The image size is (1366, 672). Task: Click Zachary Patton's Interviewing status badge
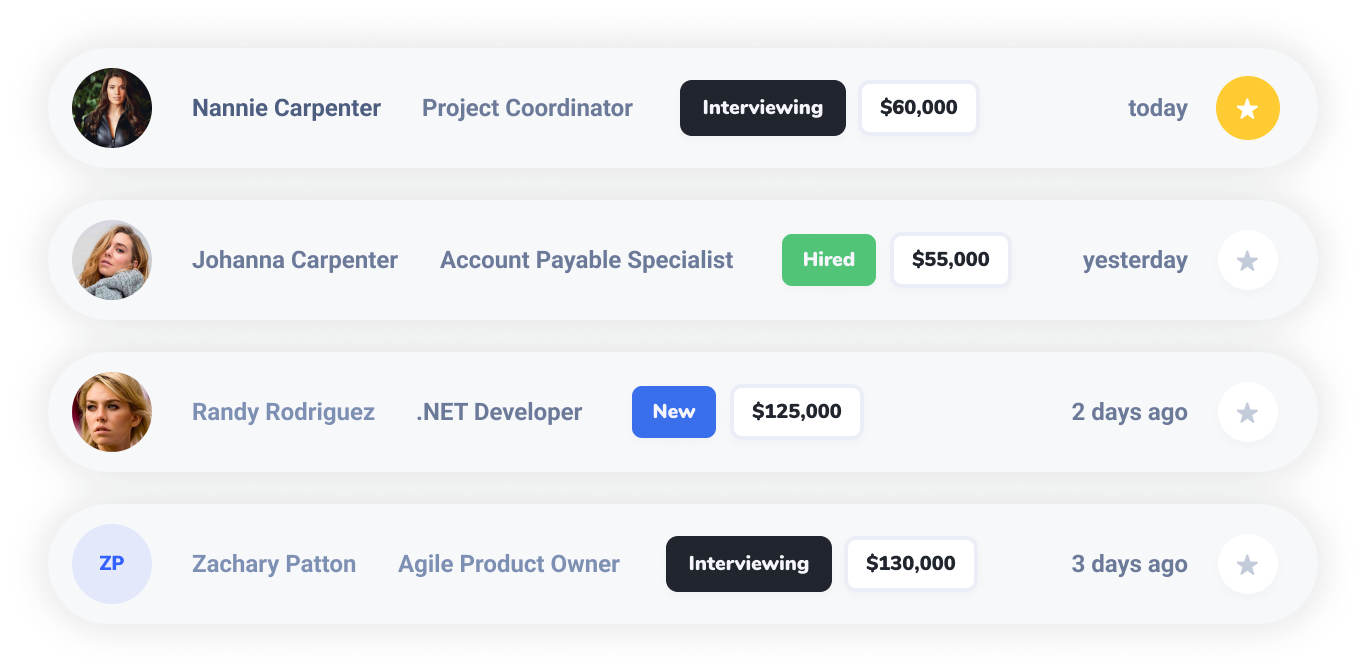(x=748, y=564)
